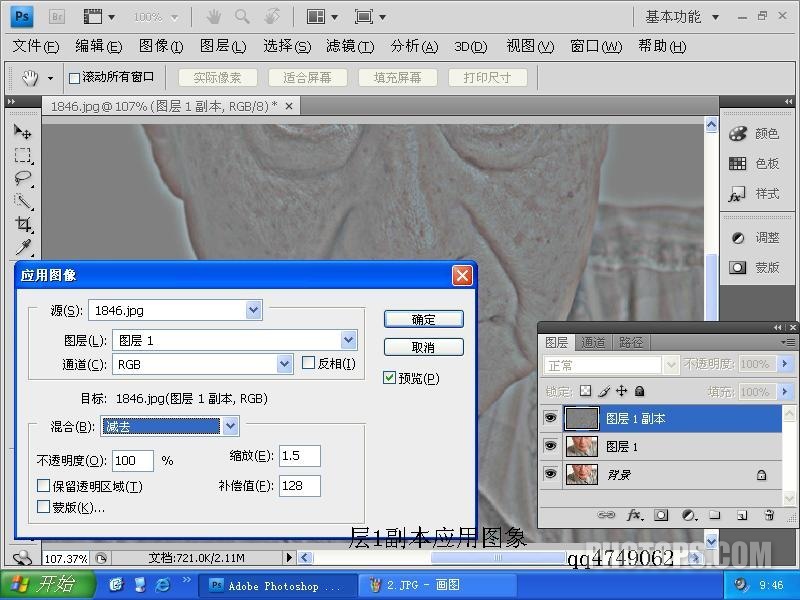Screen dimensions: 800x600
Task: Click the horizontal canvas scrollbar
Action: tap(498, 558)
